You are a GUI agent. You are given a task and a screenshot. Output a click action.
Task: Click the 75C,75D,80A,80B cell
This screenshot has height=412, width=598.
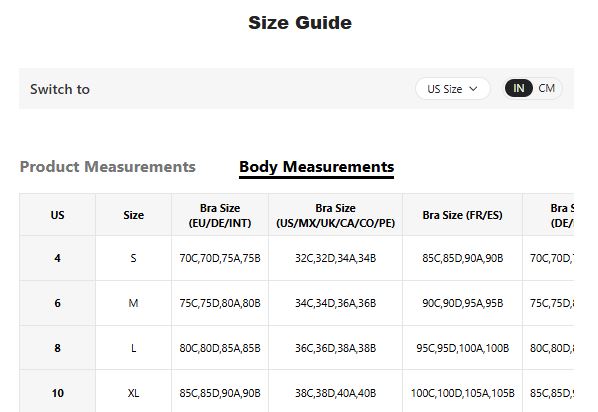click(220, 303)
